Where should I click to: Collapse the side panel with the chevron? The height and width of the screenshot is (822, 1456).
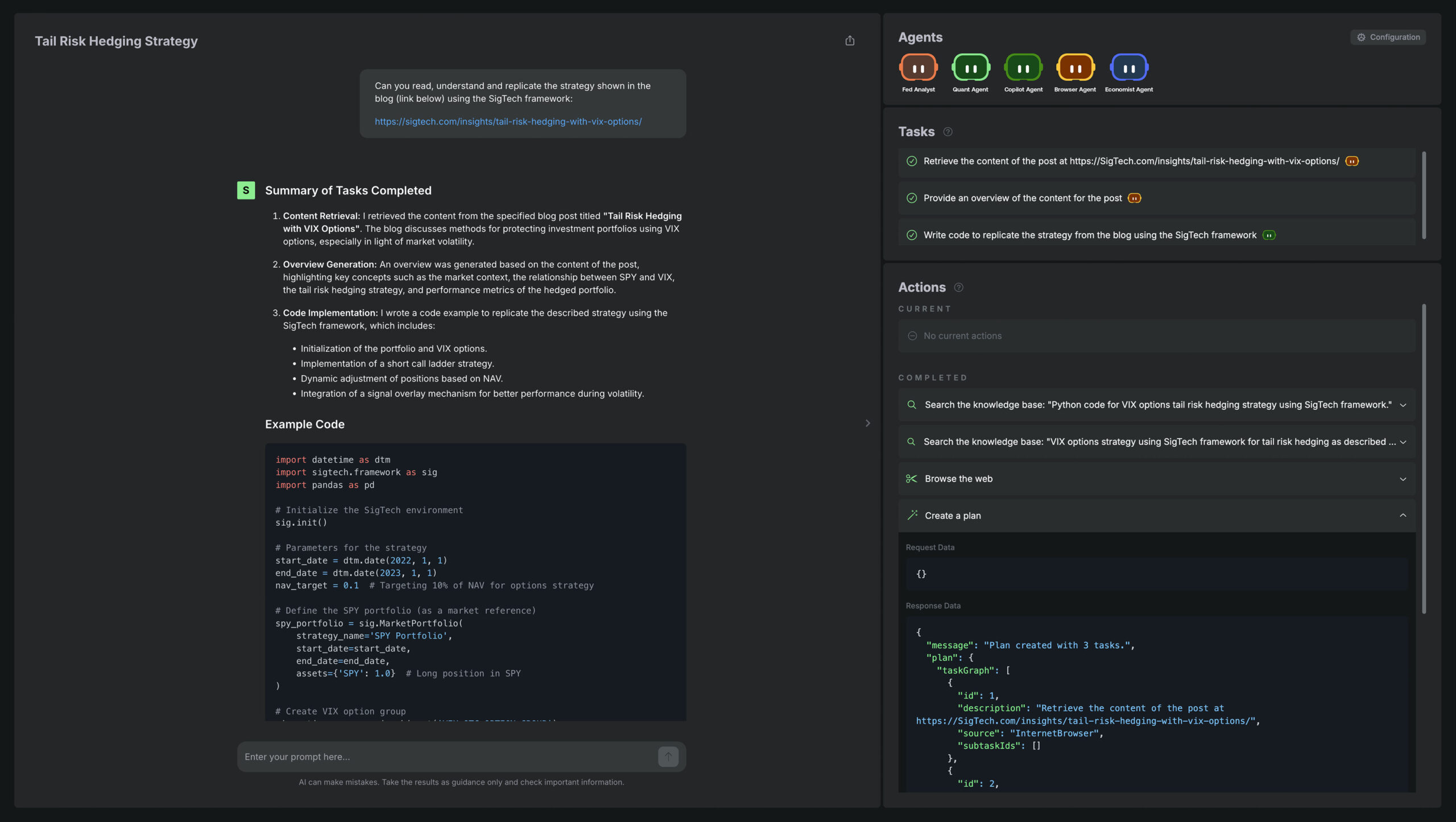(x=867, y=424)
